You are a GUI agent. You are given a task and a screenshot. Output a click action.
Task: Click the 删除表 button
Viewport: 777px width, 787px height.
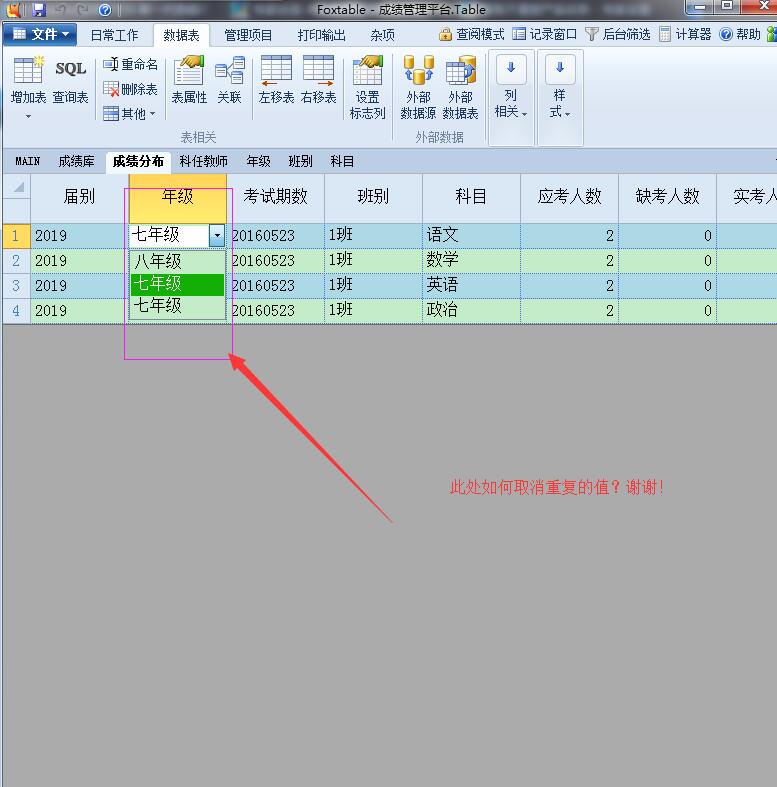tap(131, 89)
